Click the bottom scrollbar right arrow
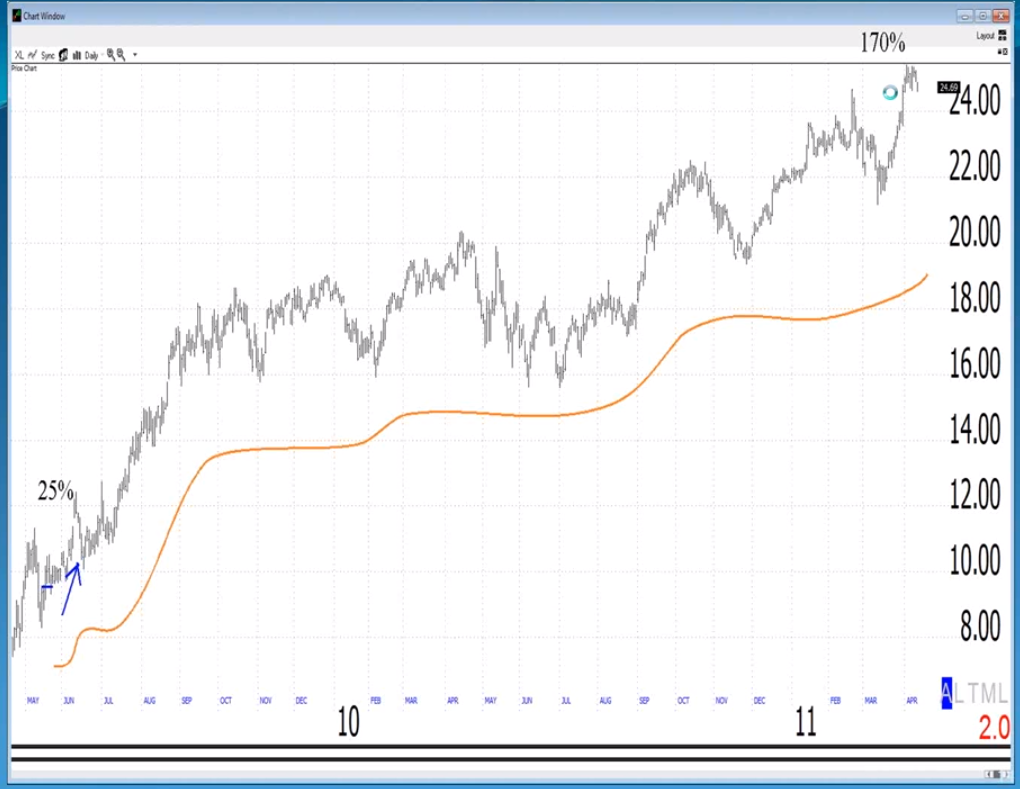 [1006, 774]
